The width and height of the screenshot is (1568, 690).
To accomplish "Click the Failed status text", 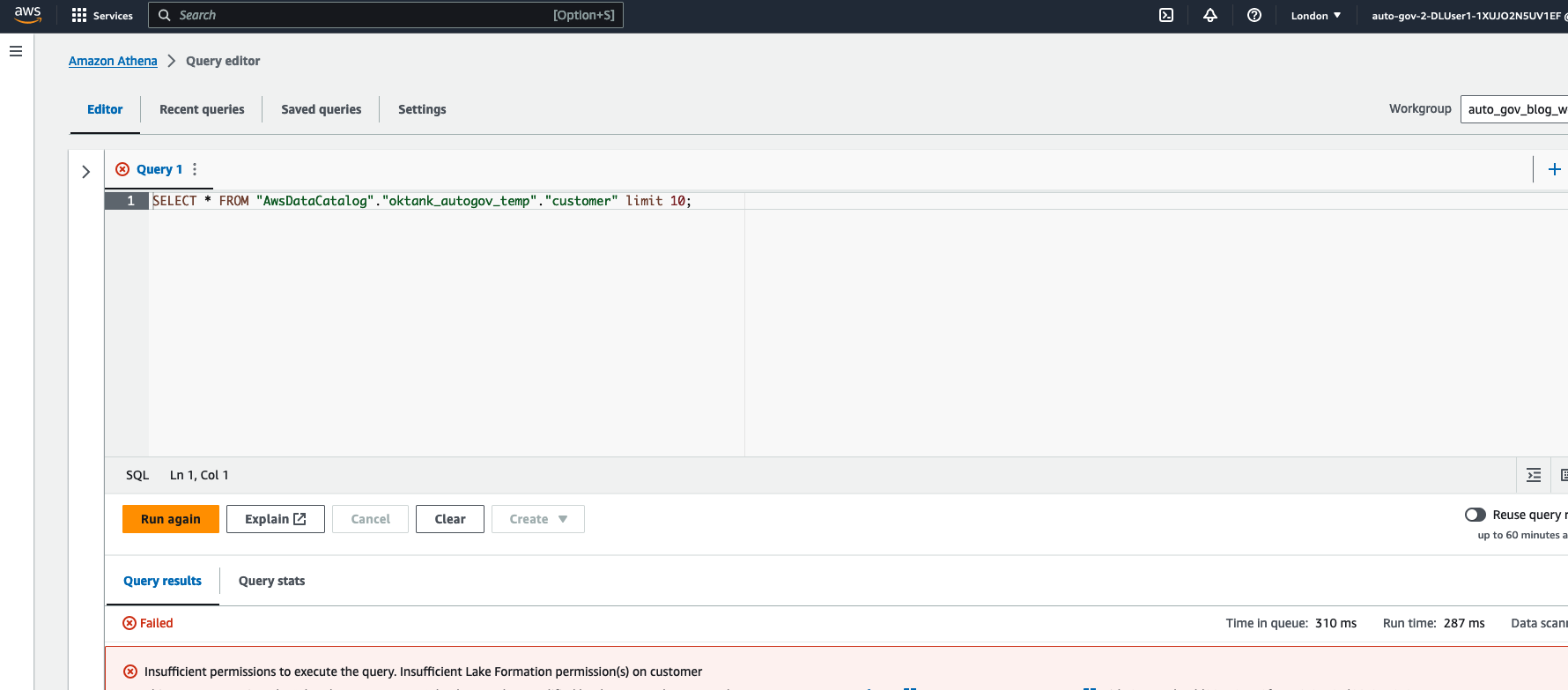I will (x=156, y=623).
